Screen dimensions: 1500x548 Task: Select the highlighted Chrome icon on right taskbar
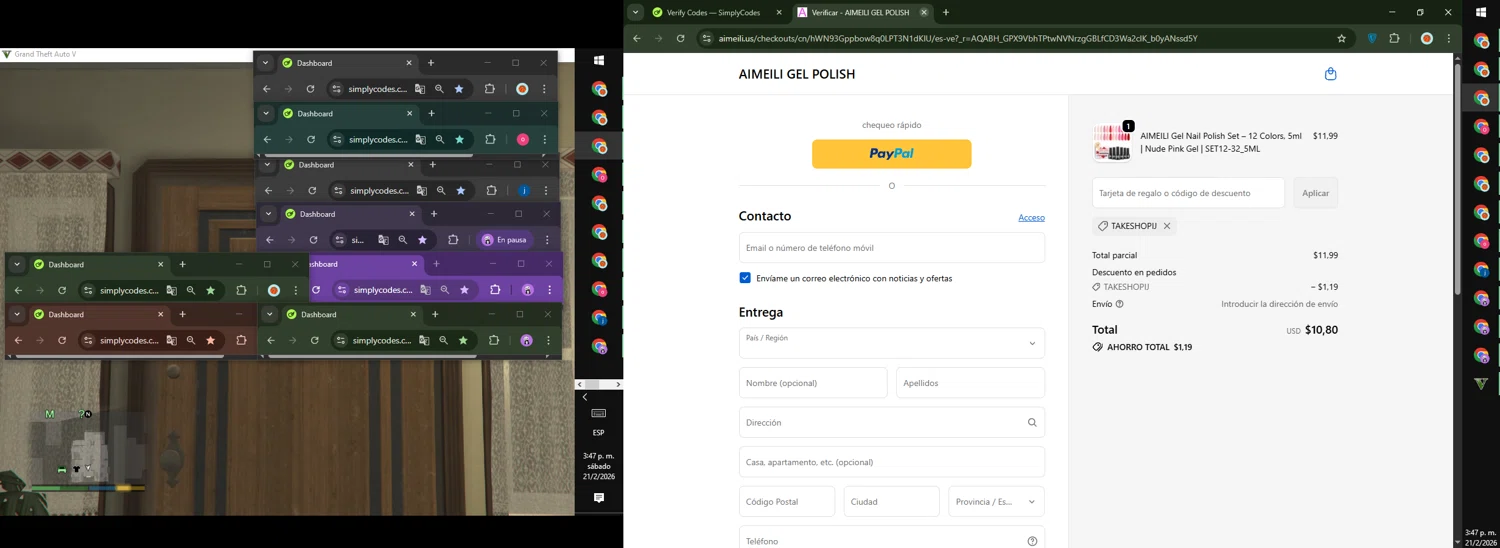1481,99
